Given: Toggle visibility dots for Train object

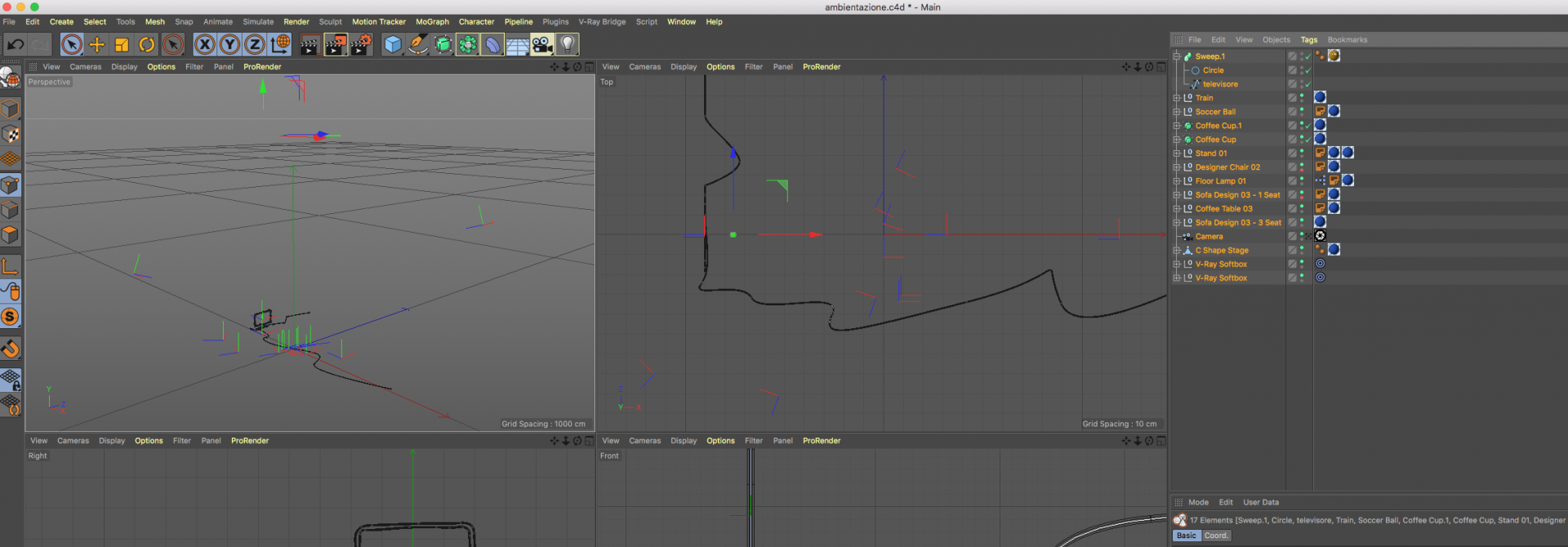Looking at the screenshot, I should tap(1302, 98).
